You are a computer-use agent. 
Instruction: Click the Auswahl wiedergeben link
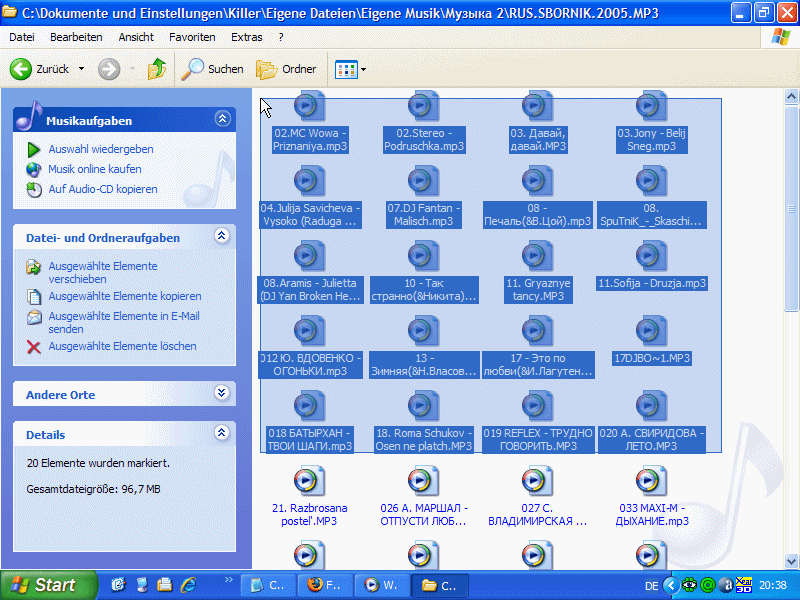tap(100, 149)
